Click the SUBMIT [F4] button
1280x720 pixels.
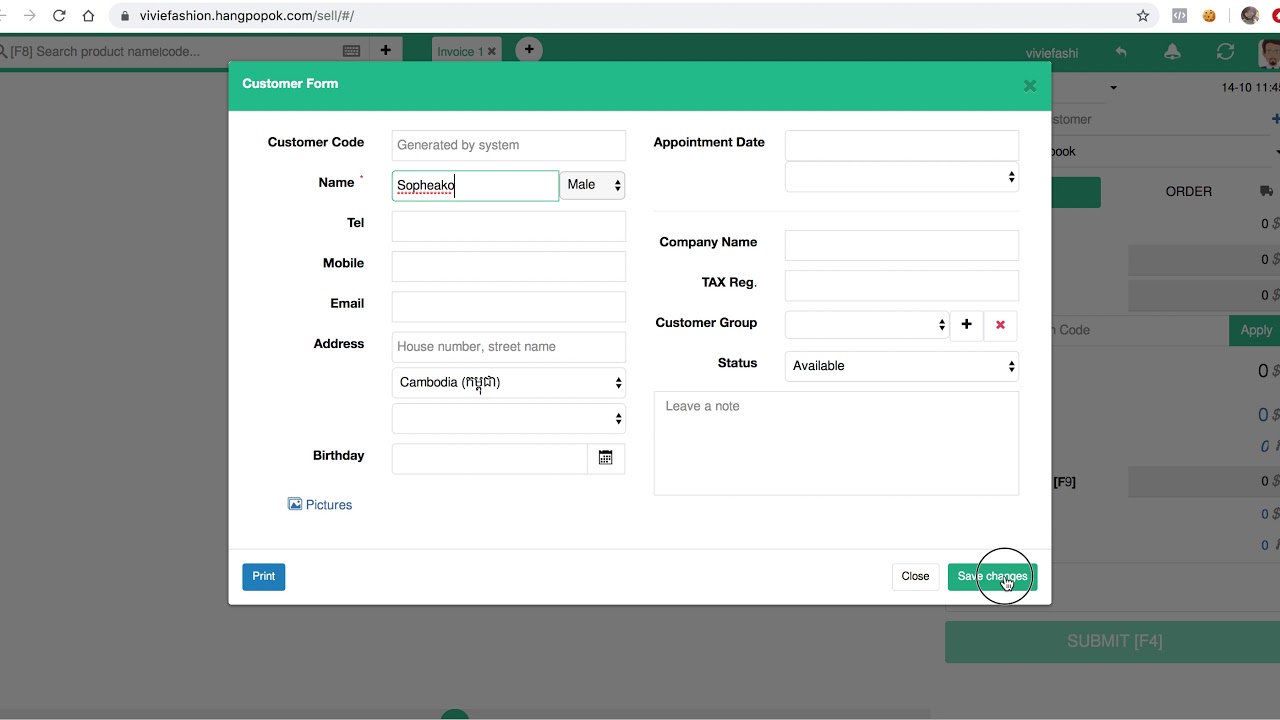(1112, 642)
